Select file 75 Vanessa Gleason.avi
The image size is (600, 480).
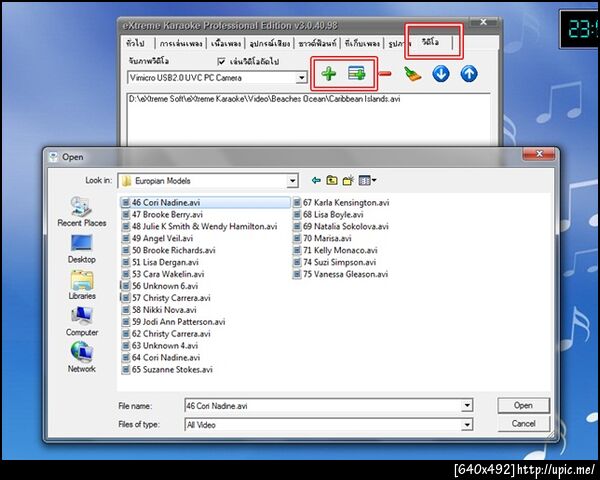pos(341,274)
